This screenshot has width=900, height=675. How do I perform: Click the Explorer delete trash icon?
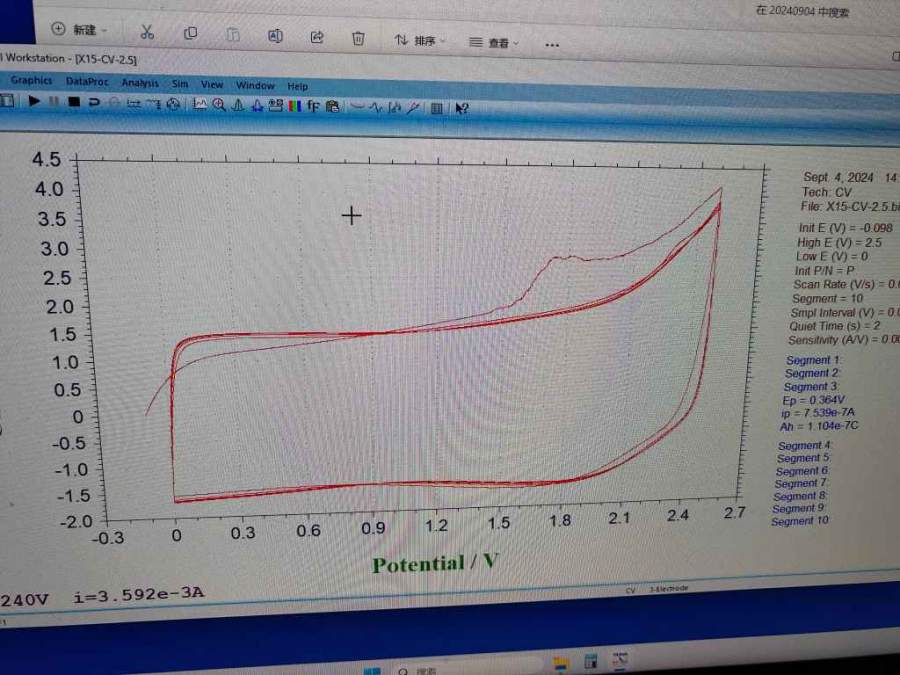(x=358, y=38)
